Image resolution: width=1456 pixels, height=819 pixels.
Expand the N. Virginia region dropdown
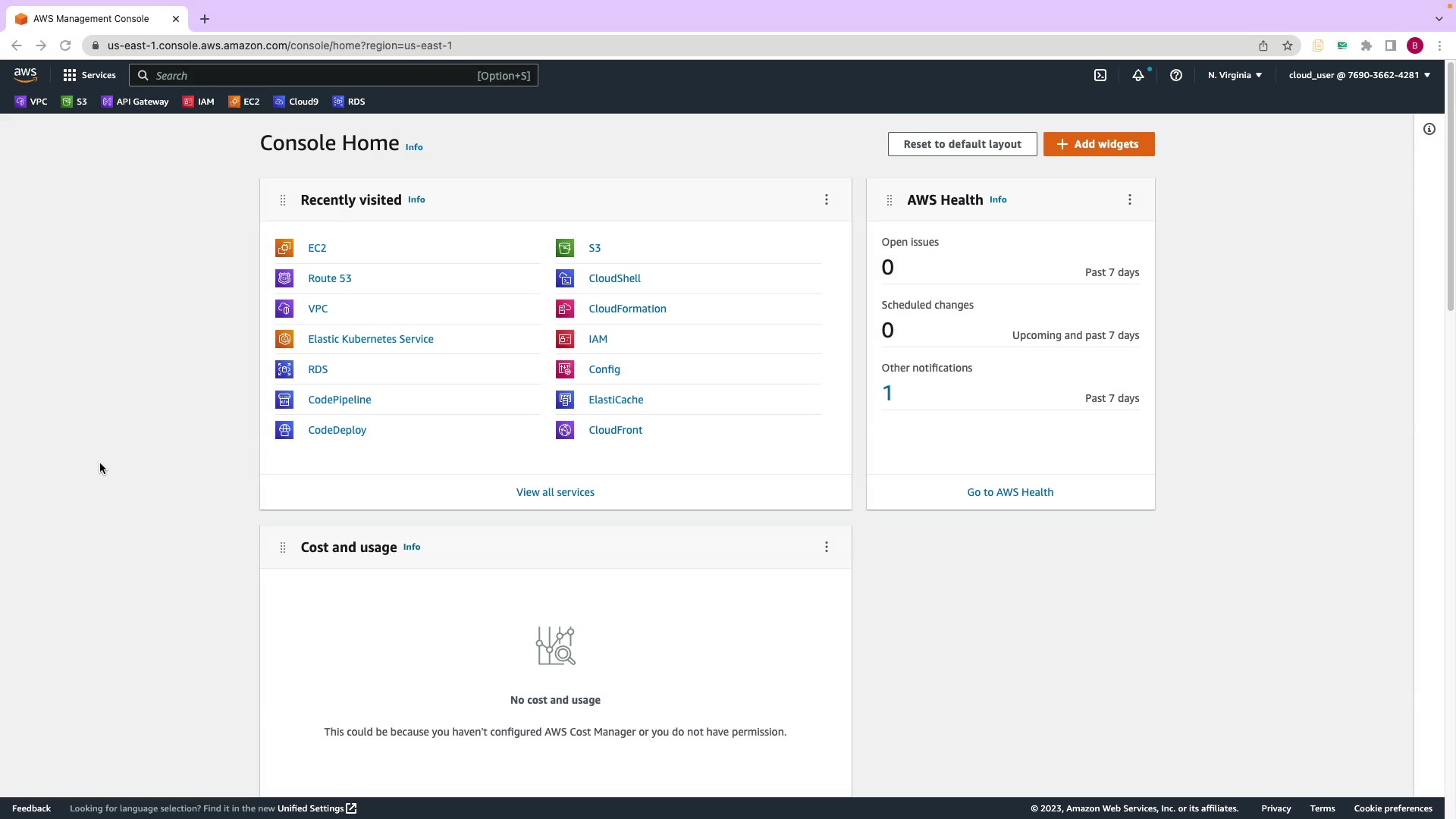(1235, 75)
